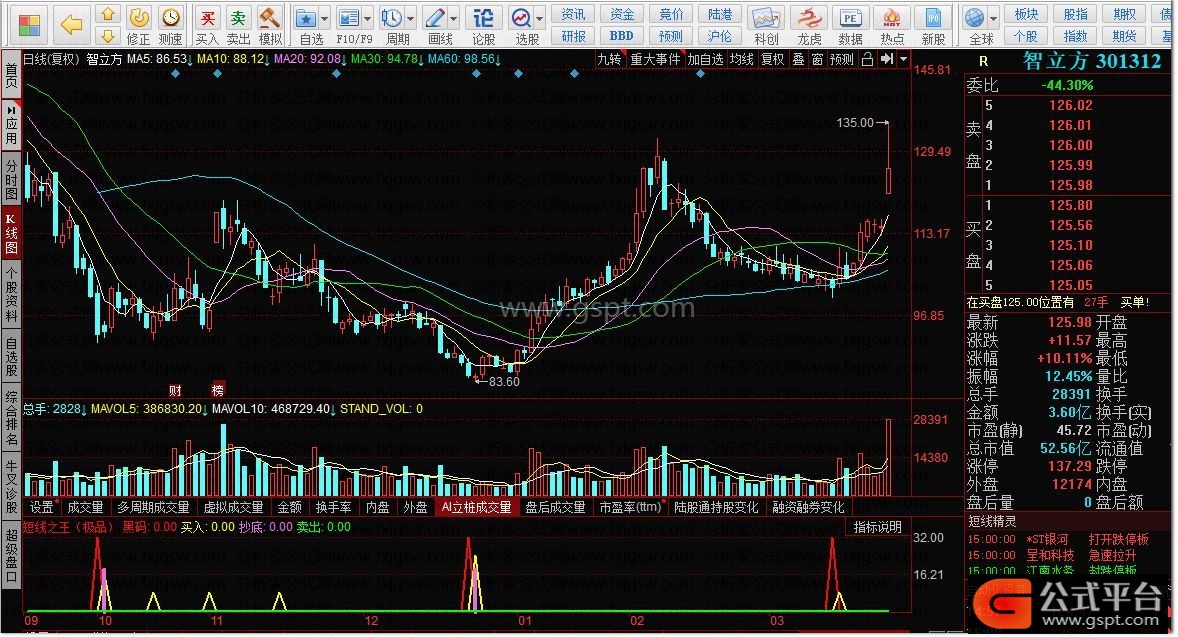
Task: Open the 热点 hot flame icon
Action: tap(892, 17)
